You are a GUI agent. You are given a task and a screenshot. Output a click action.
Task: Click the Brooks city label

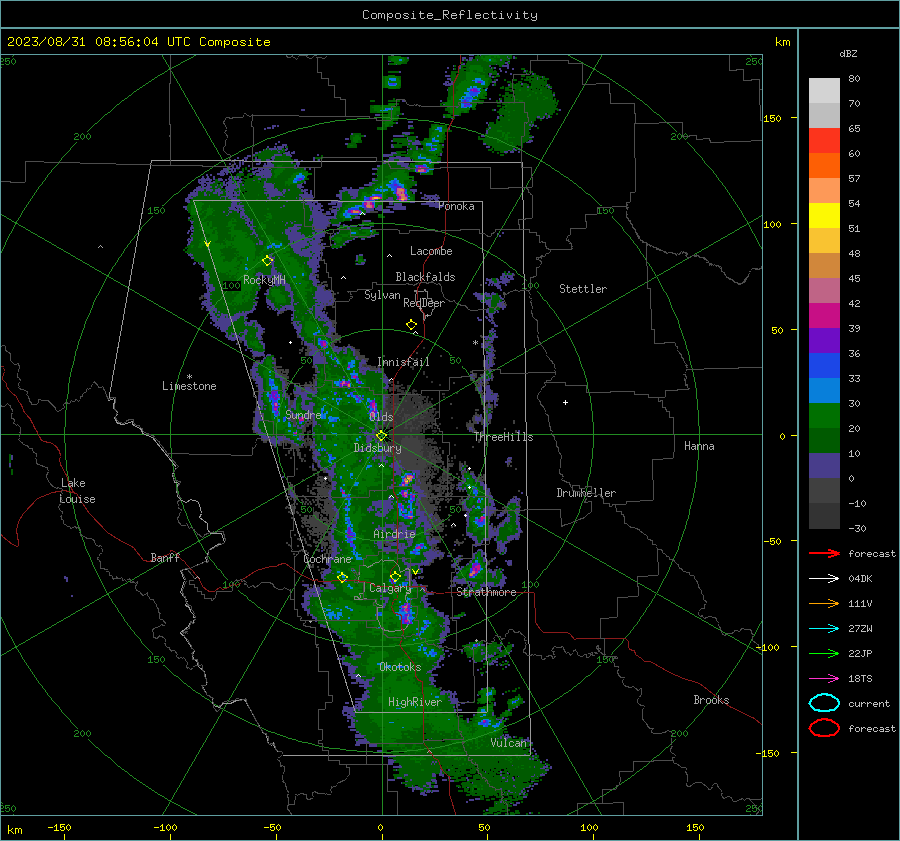tap(711, 700)
